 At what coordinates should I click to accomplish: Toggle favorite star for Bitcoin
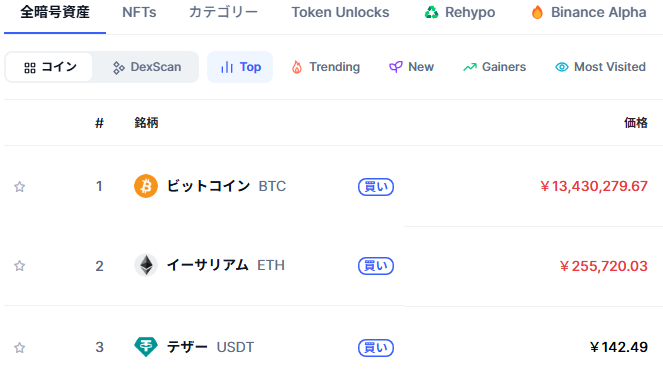[19, 186]
